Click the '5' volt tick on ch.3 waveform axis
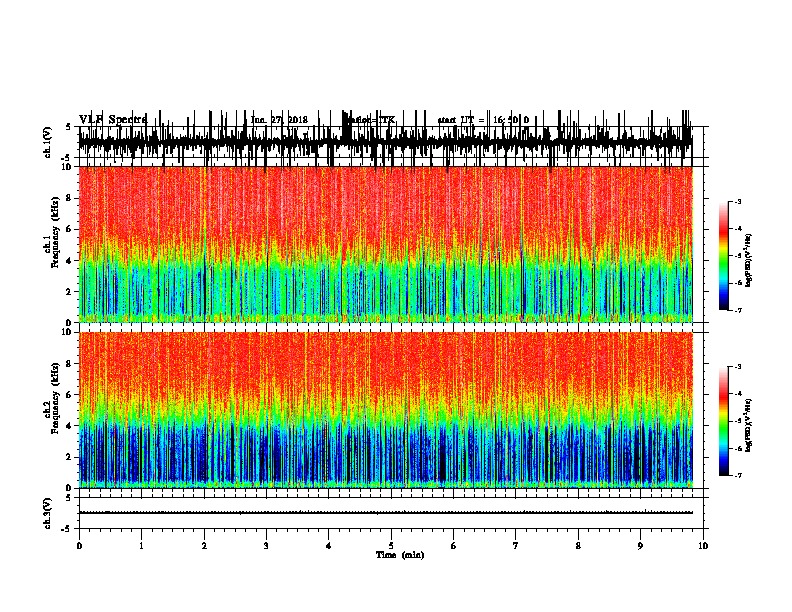 pyautogui.click(x=68, y=498)
